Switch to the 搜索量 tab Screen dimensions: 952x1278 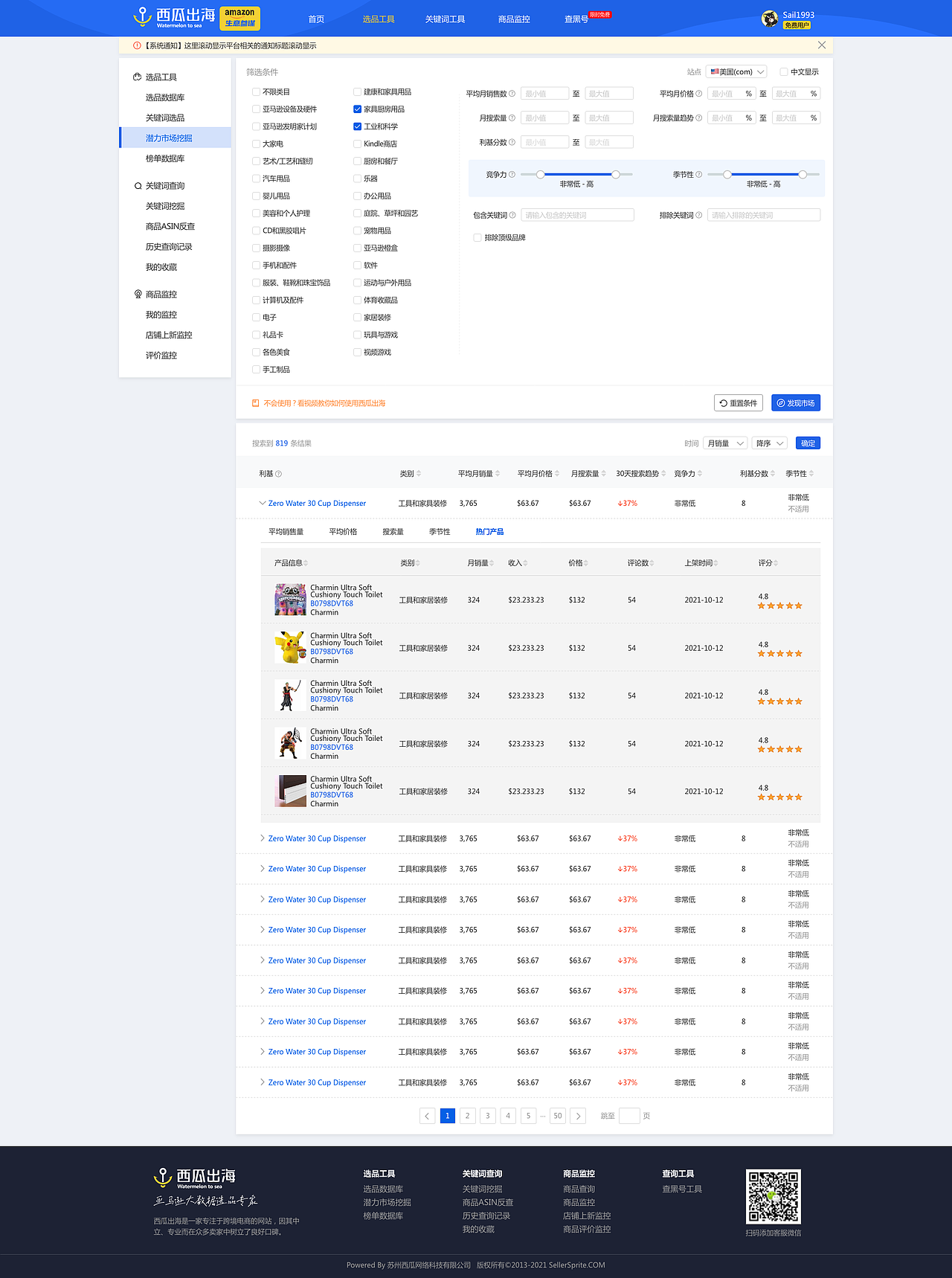coord(393,532)
